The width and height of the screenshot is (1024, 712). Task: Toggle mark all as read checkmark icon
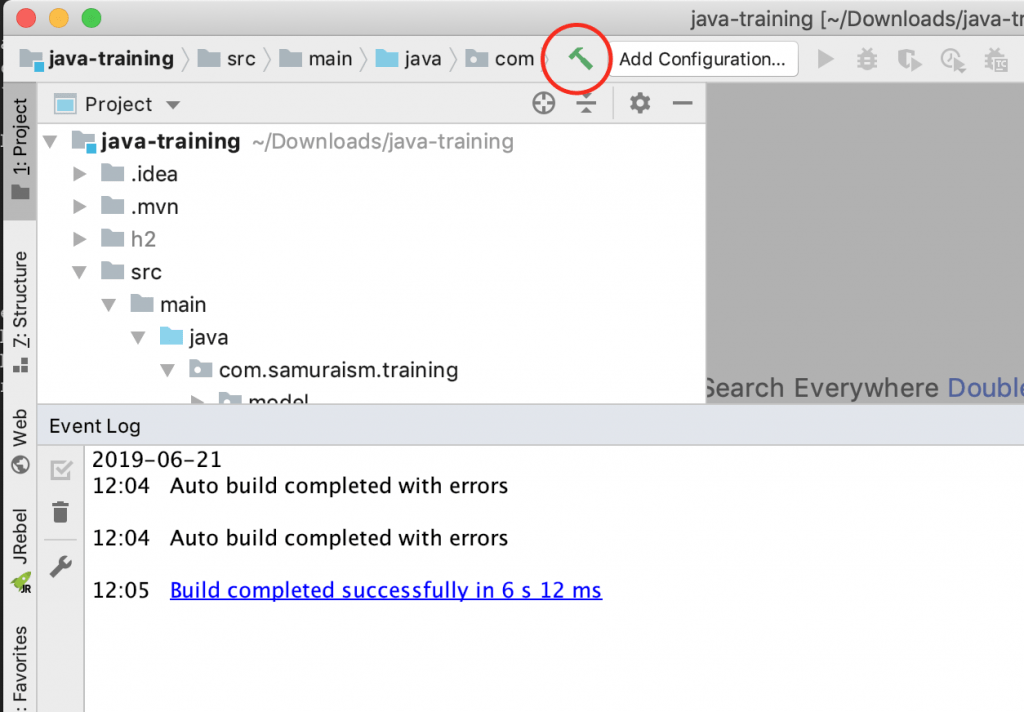tap(61, 469)
